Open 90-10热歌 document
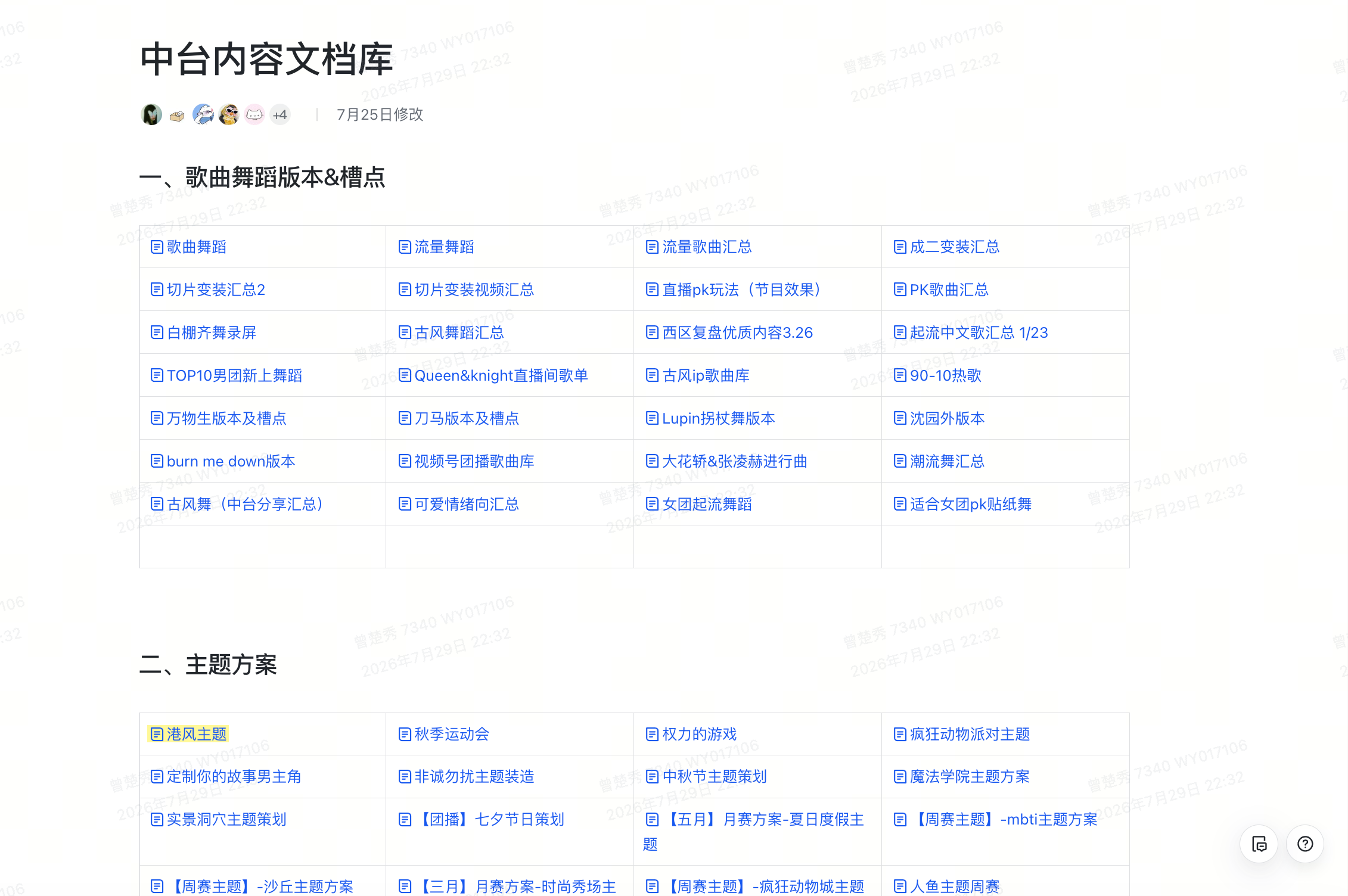Image resolution: width=1348 pixels, height=896 pixels. click(938, 375)
